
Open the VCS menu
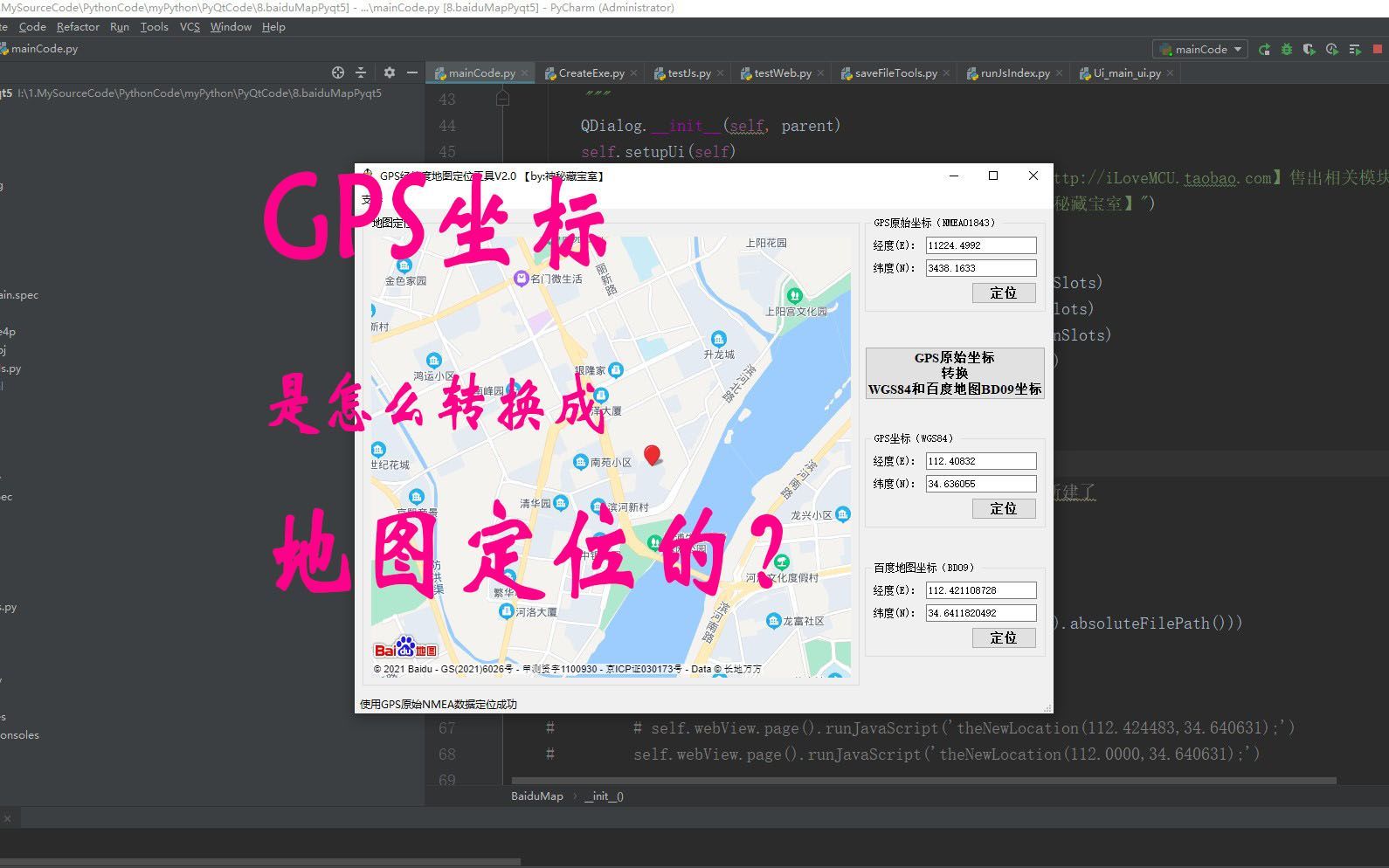coord(190,27)
